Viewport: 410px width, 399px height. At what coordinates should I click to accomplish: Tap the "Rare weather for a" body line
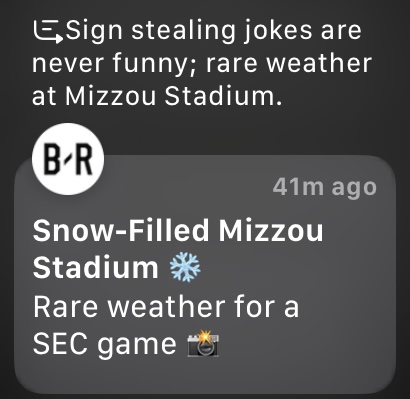click(x=166, y=307)
